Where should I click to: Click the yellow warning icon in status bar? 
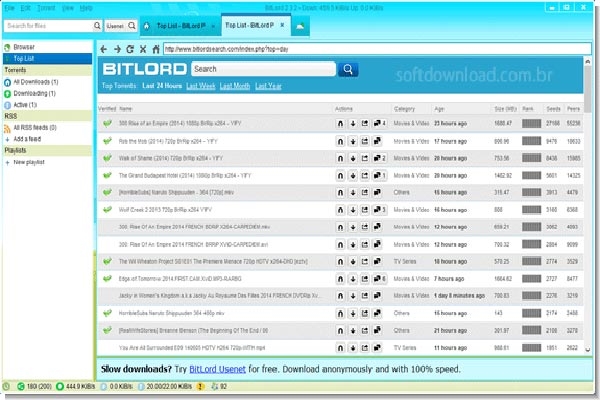click(x=200, y=387)
